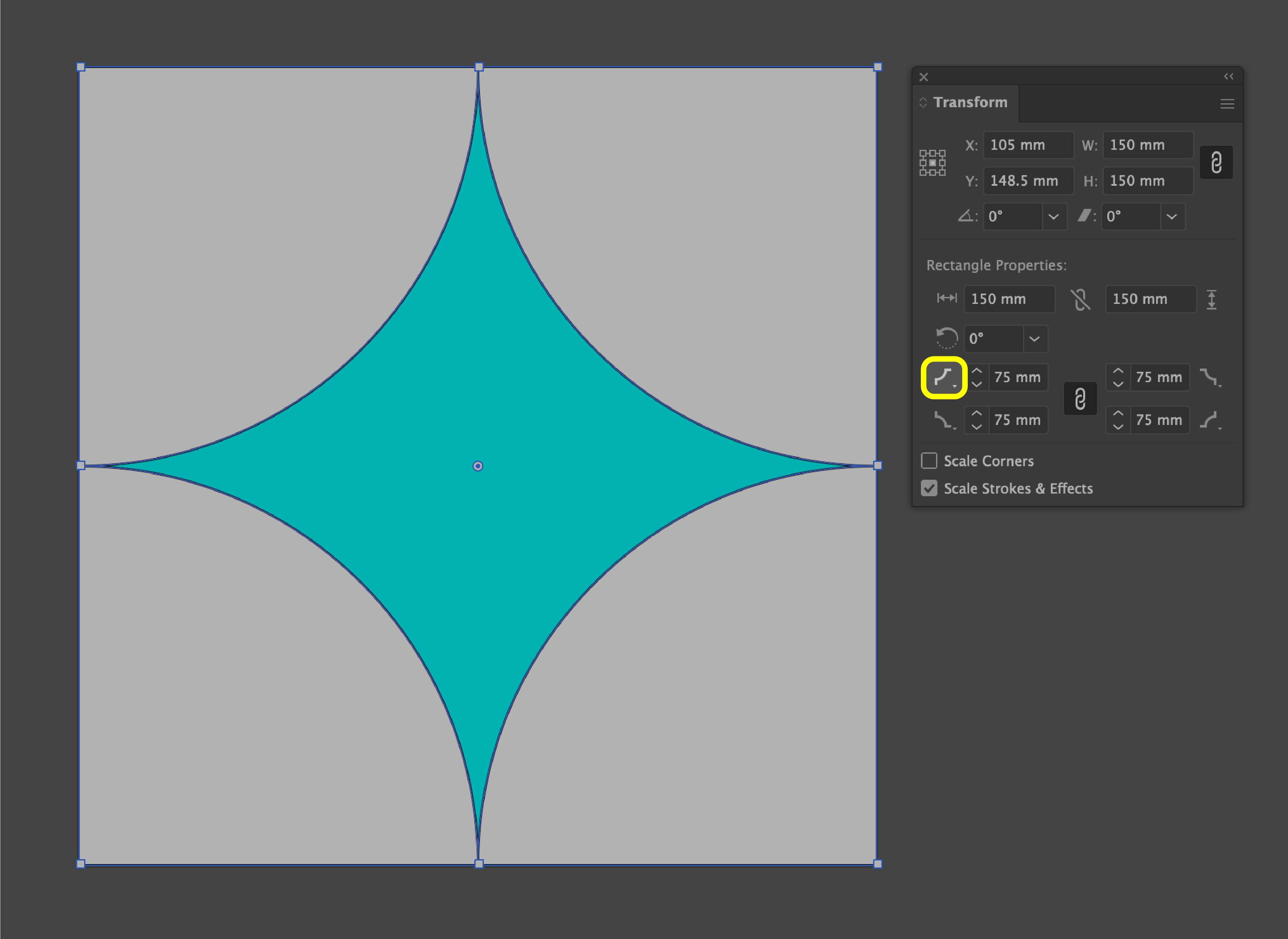The image size is (1288, 939).
Task: Increase the top-left corner radius stepper
Action: coord(977,371)
